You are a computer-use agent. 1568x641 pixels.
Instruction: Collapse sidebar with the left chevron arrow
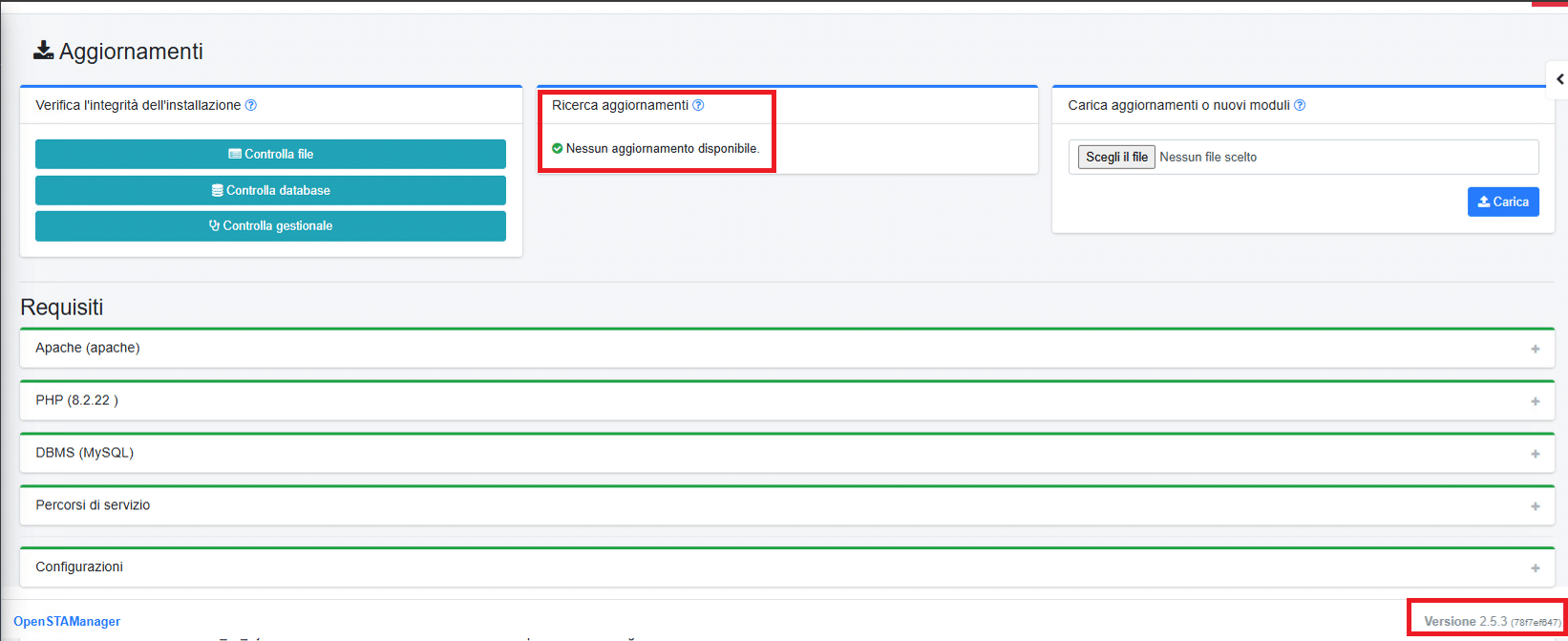click(x=1559, y=79)
